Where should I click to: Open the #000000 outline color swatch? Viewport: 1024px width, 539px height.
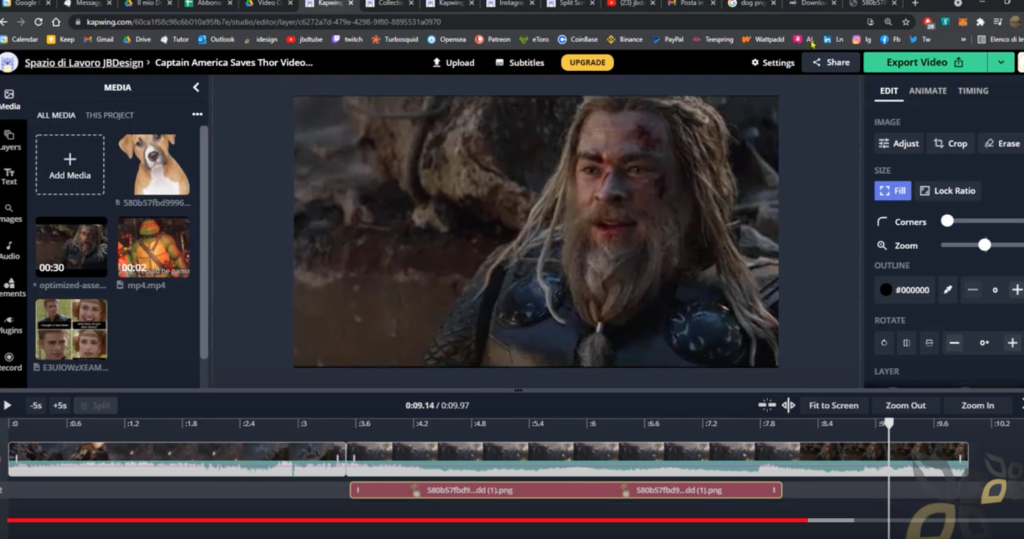(x=904, y=289)
